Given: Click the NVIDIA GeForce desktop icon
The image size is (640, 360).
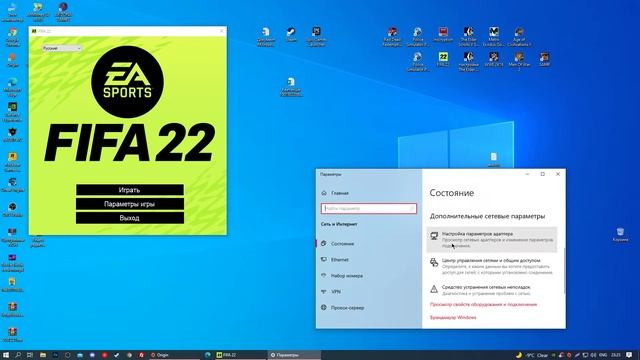Looking at the screenshot, I should click(x=12, y=111).
